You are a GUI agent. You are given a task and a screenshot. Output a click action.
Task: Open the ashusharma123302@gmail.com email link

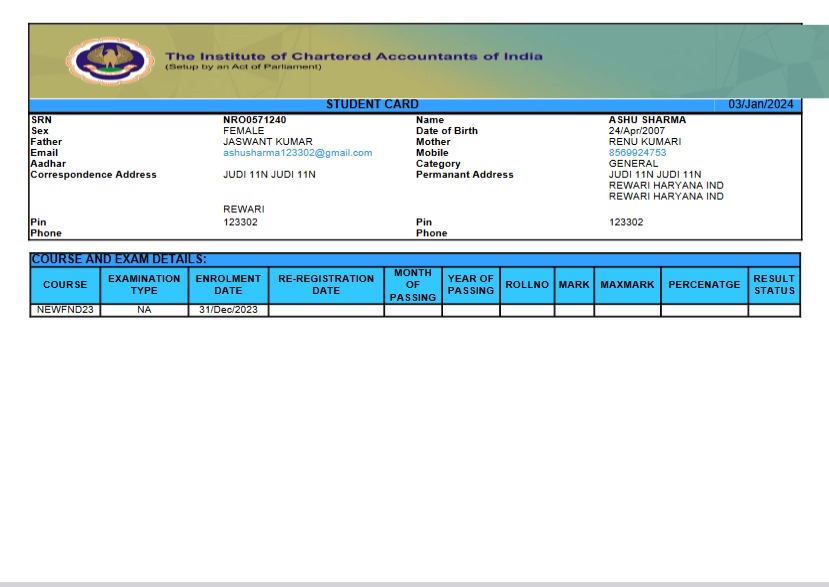click(297, 153)
